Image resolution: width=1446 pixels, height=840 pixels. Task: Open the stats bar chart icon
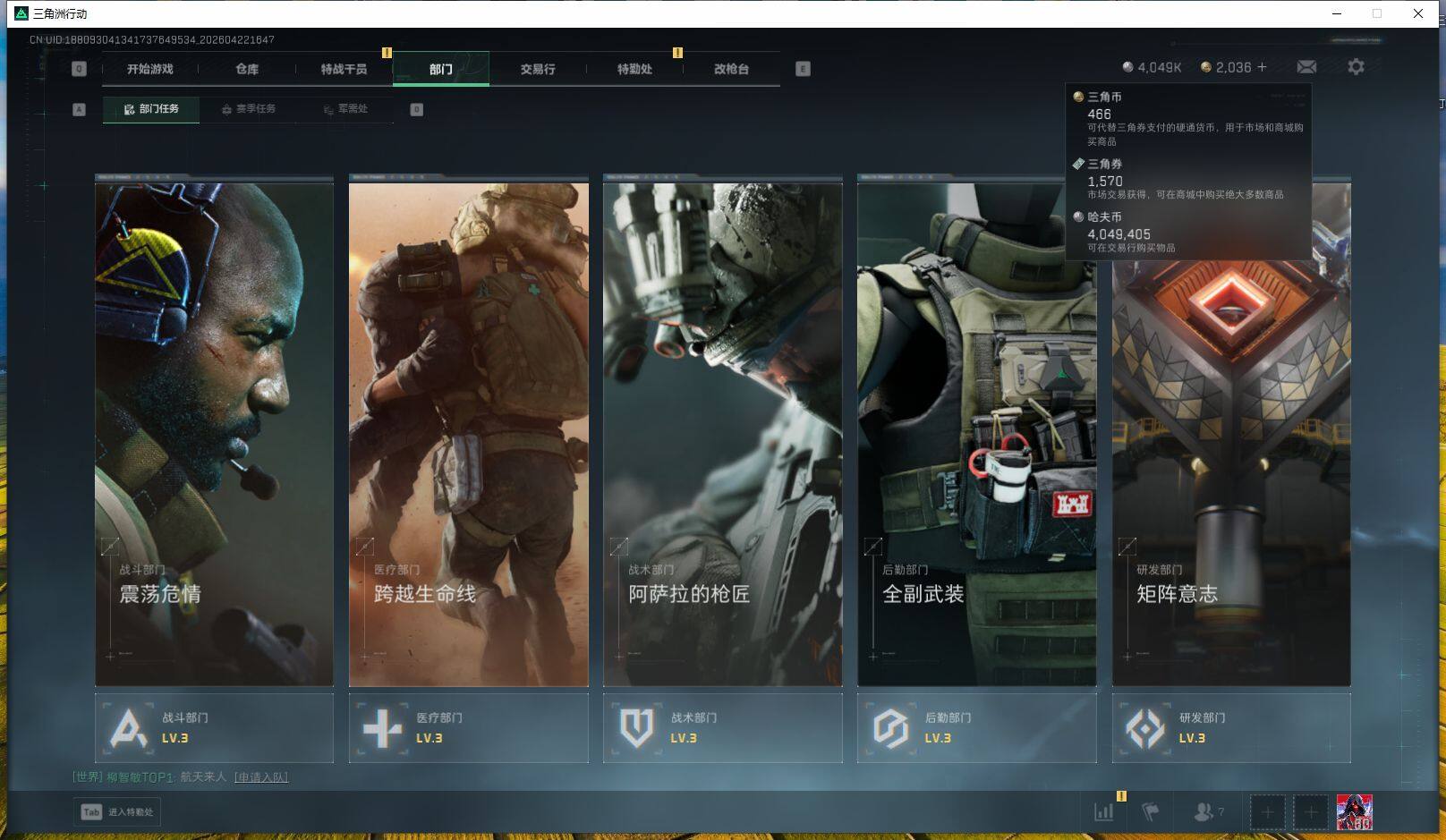click(x=1104, y=812)
